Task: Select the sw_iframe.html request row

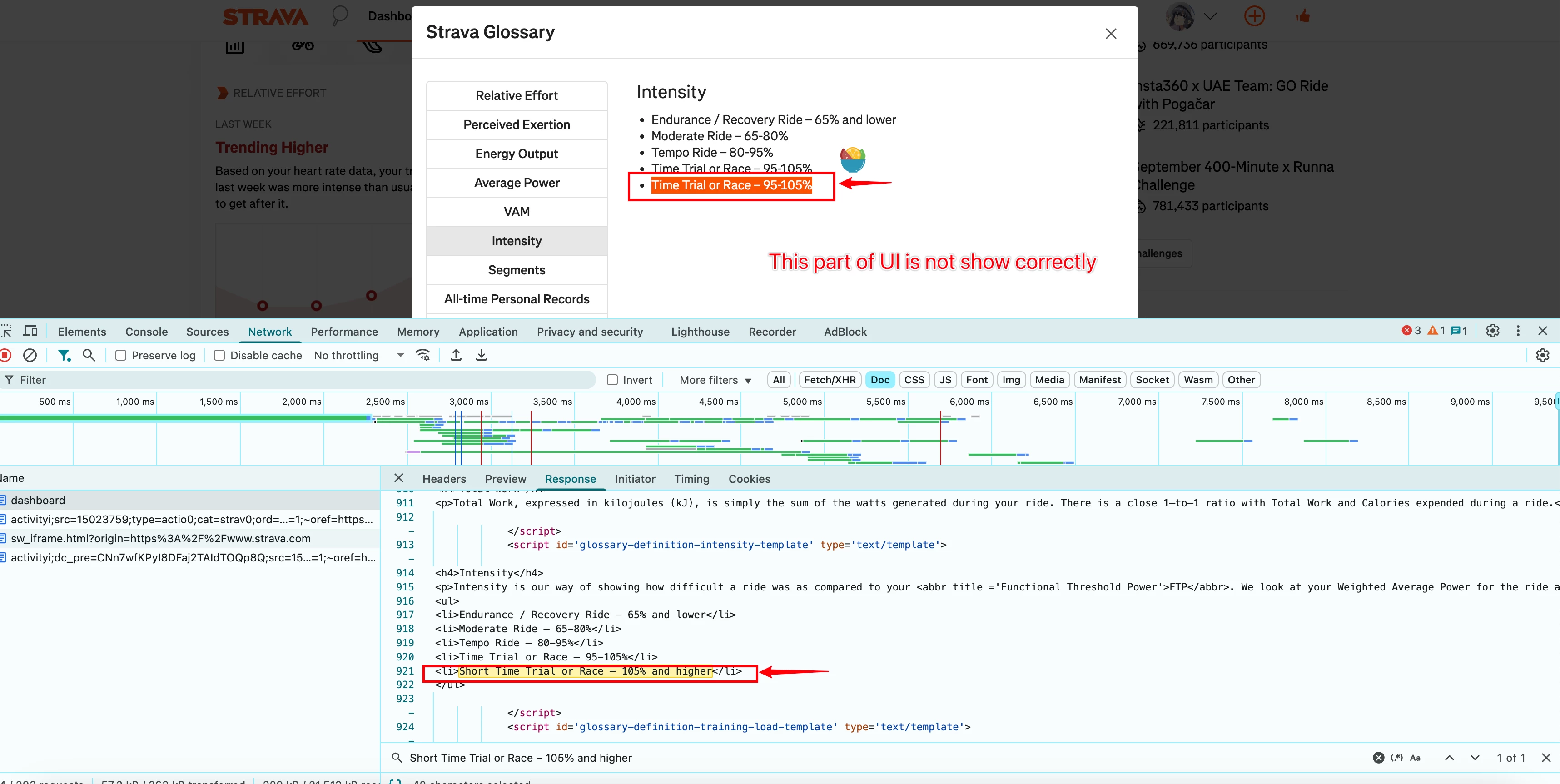Action: pyautogui.click(x=189, y=538)
